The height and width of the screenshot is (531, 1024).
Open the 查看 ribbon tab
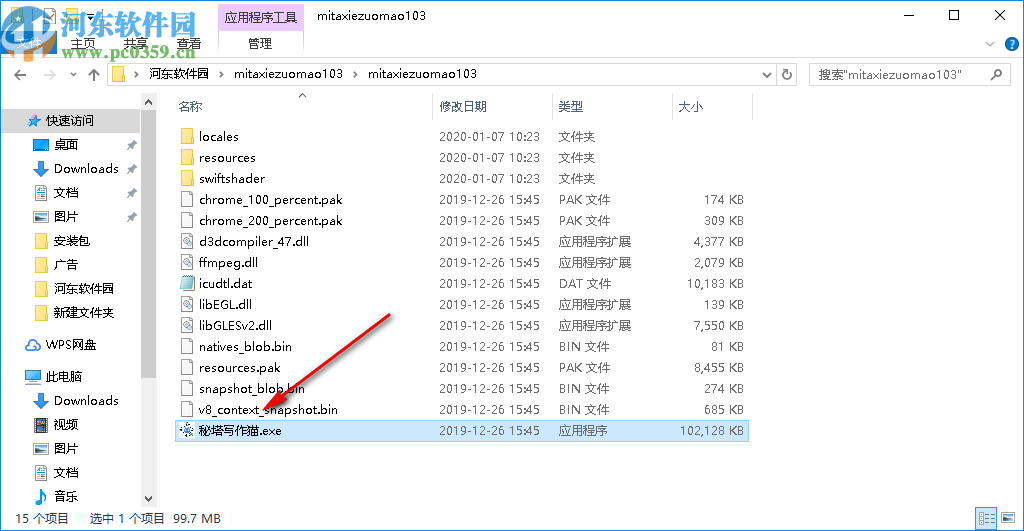coord(189,44)
